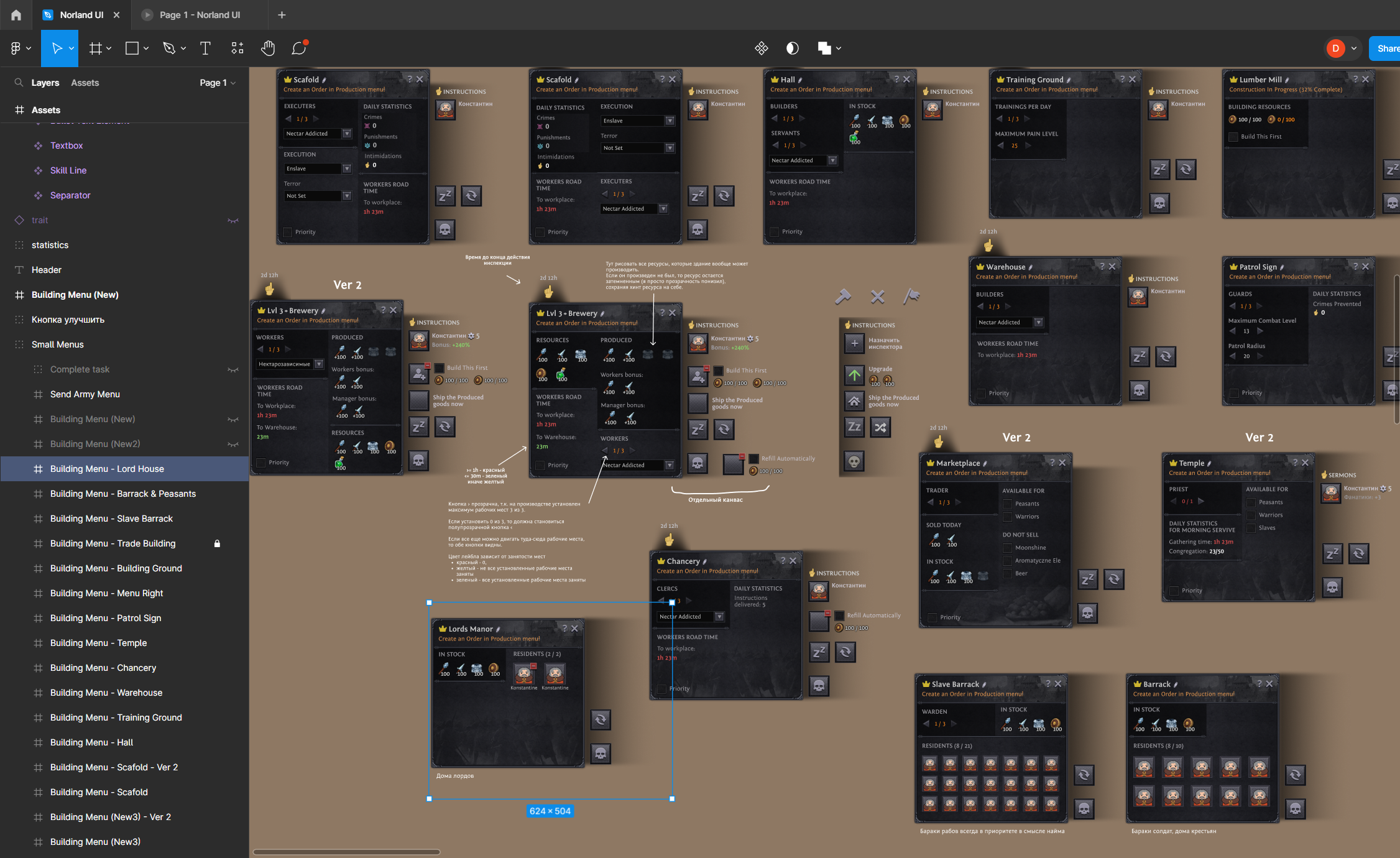The image size is (1400, 858).
Task: Select the Small Menus layer
Action: 124,344
